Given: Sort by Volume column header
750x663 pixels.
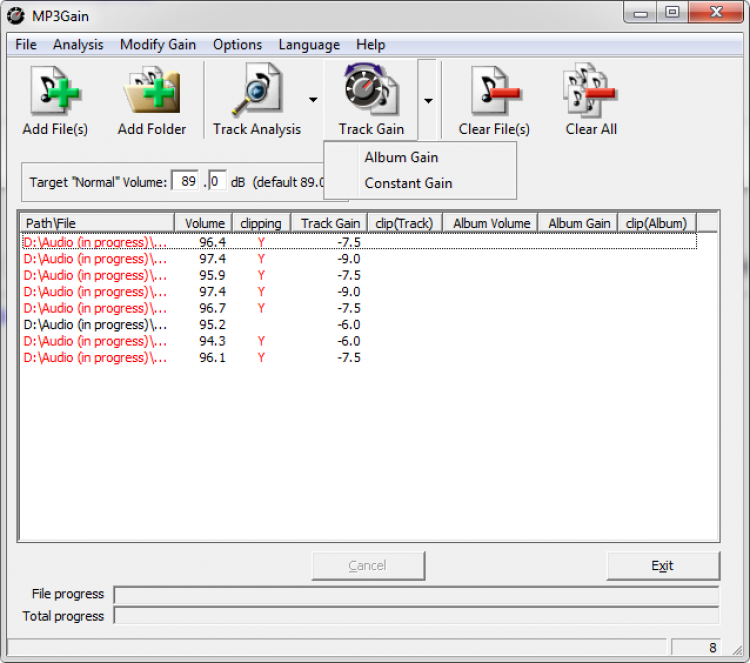Looking at the screenshot, I should 204,223.
